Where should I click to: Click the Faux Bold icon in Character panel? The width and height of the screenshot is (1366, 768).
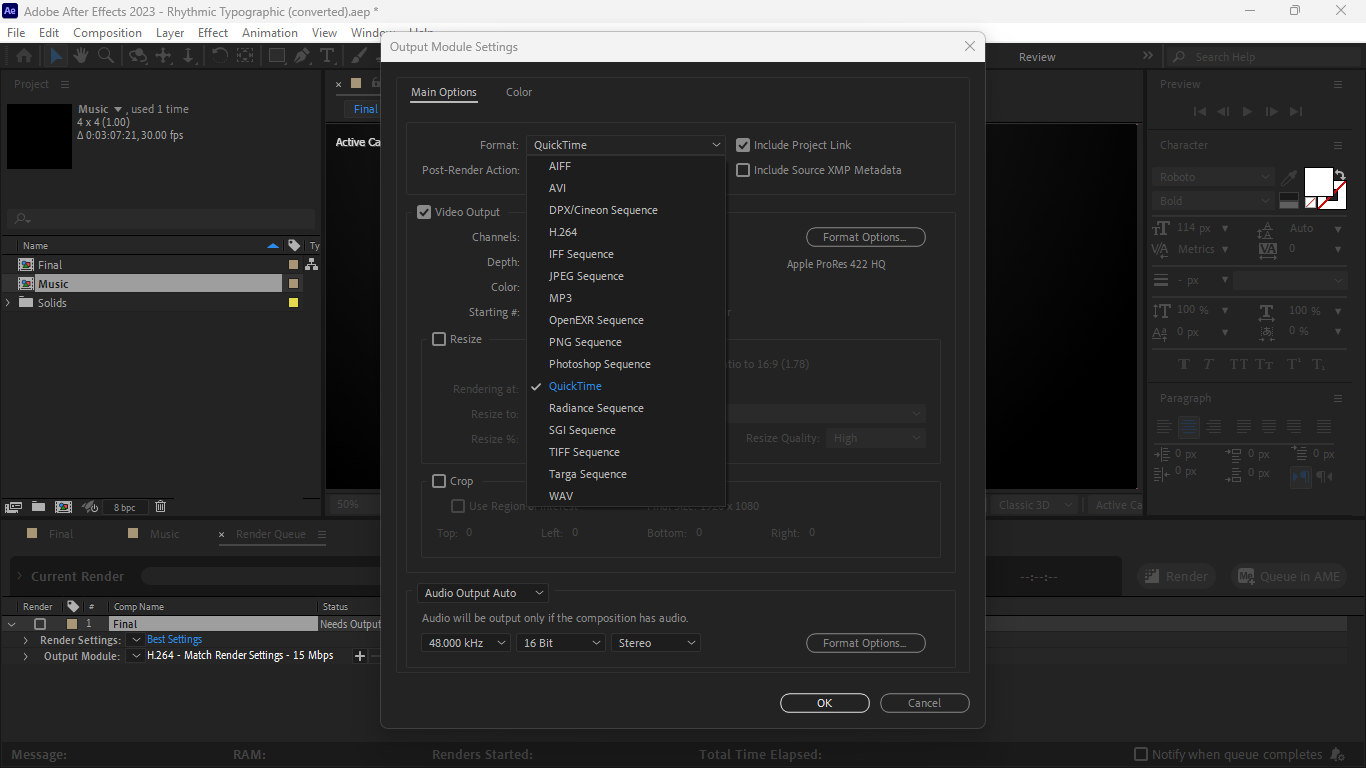pyautogui.click(x=1184, y=365)
